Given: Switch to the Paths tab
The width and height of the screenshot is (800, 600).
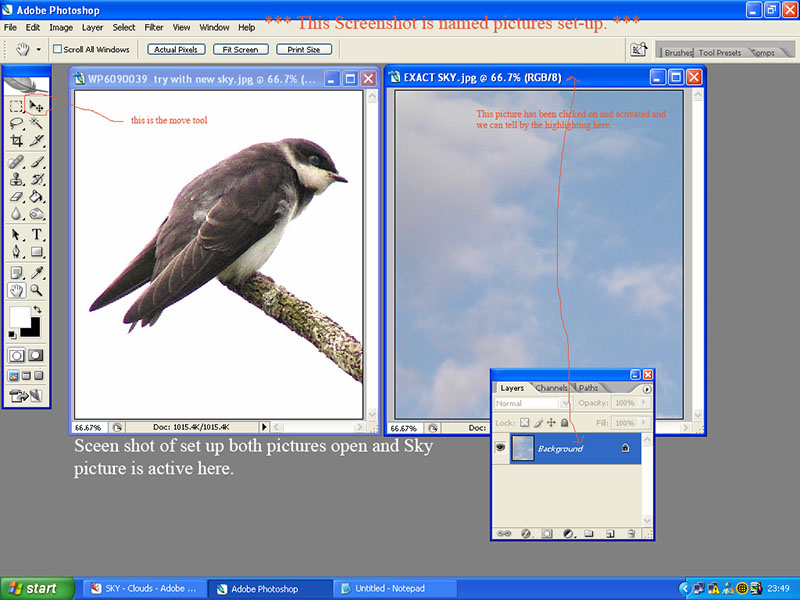Looking at the screenshot, I should click(588, 388).
